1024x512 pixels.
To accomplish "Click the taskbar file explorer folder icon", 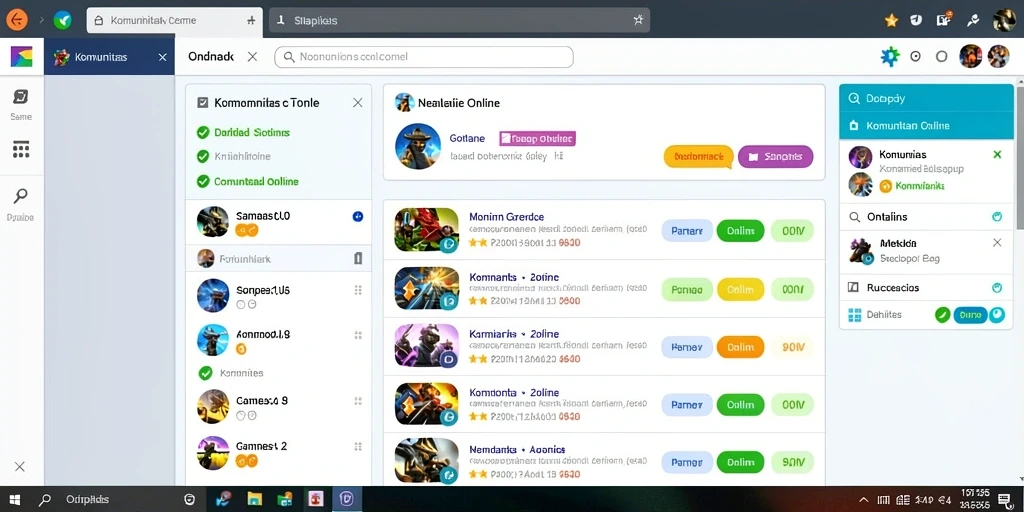I will coord(255,500).
